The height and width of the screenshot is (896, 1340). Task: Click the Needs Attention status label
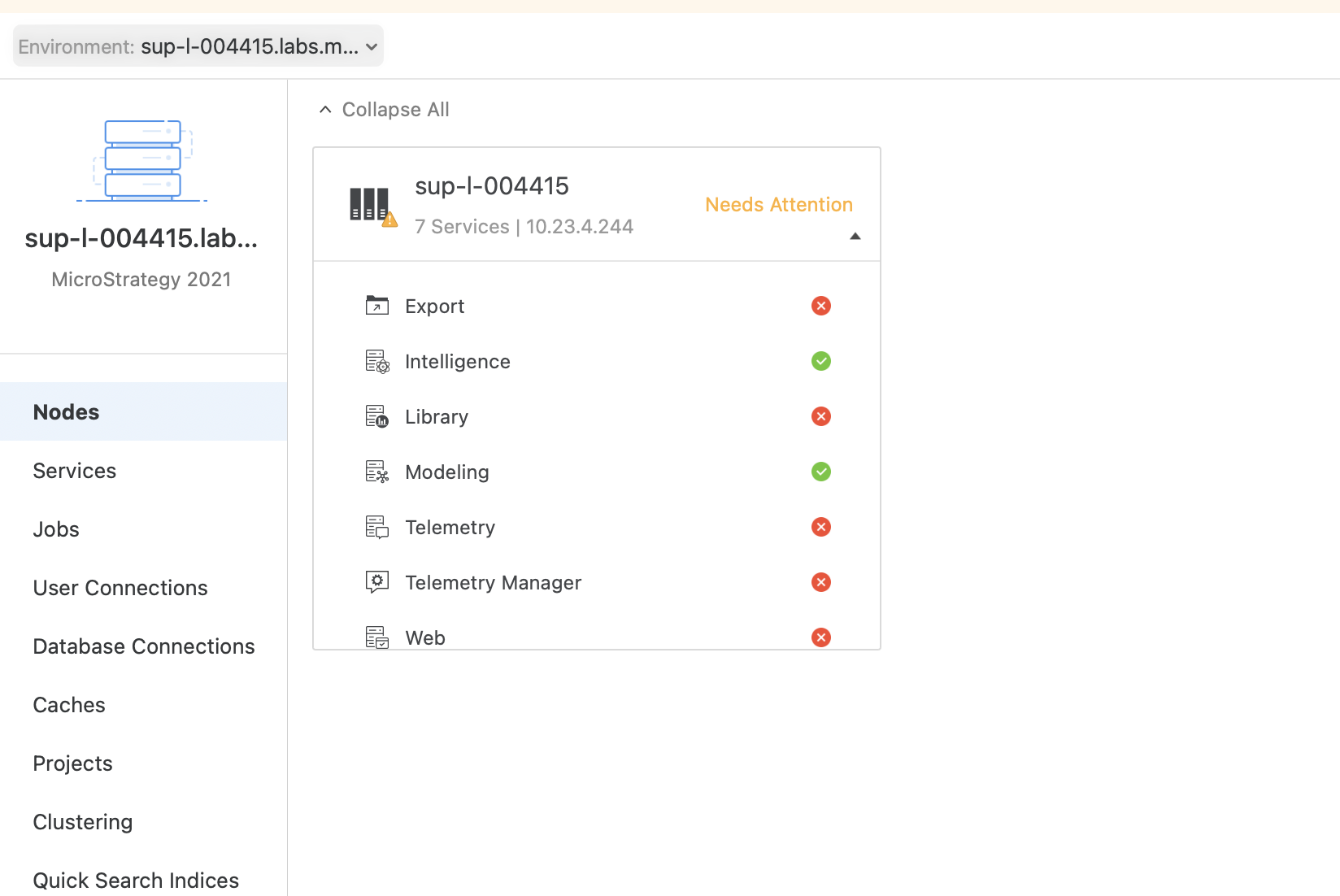(778, 205)
